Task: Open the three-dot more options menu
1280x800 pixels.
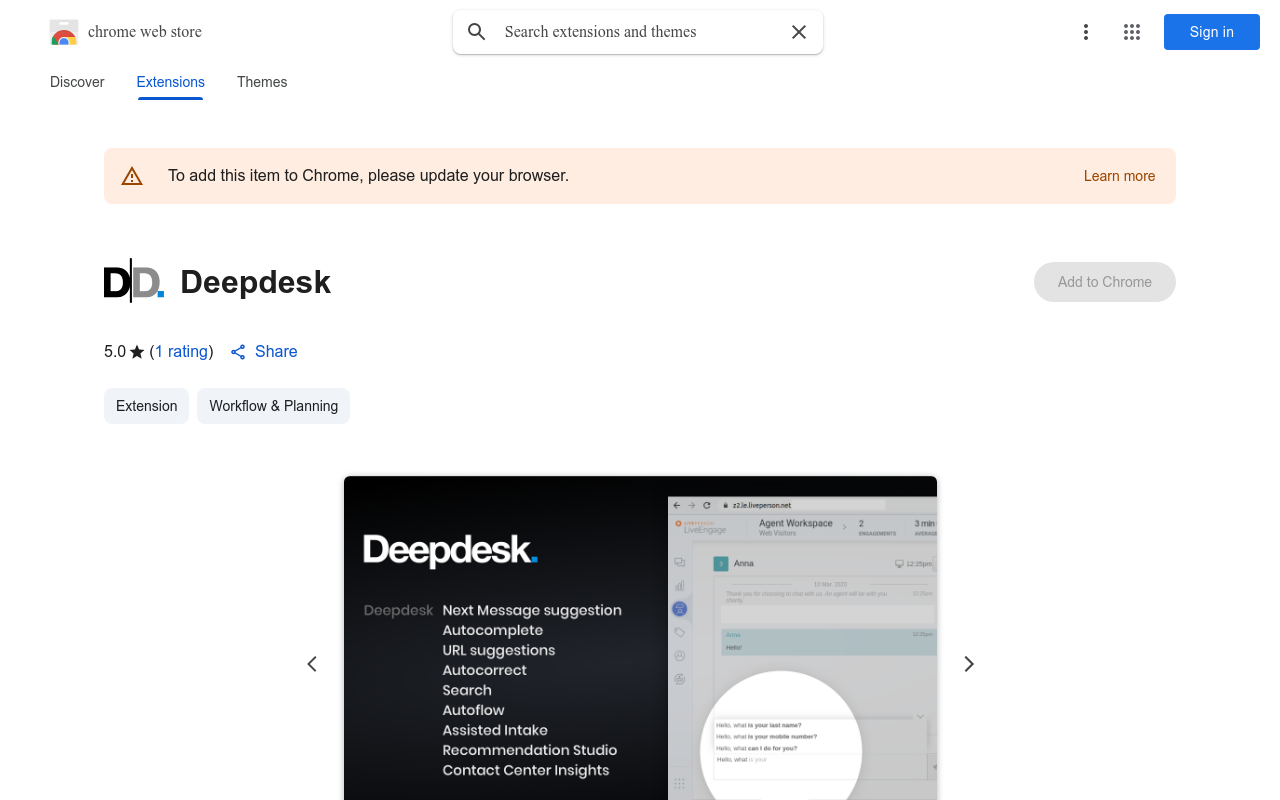Action: click(x=1086, y=32)
